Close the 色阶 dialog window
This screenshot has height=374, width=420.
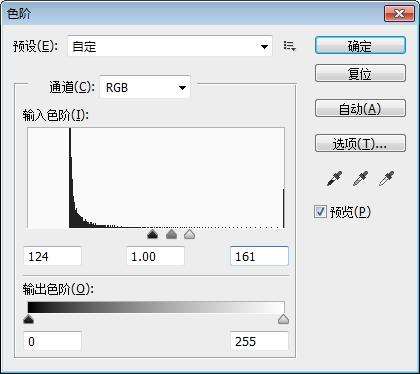point(399,14)
